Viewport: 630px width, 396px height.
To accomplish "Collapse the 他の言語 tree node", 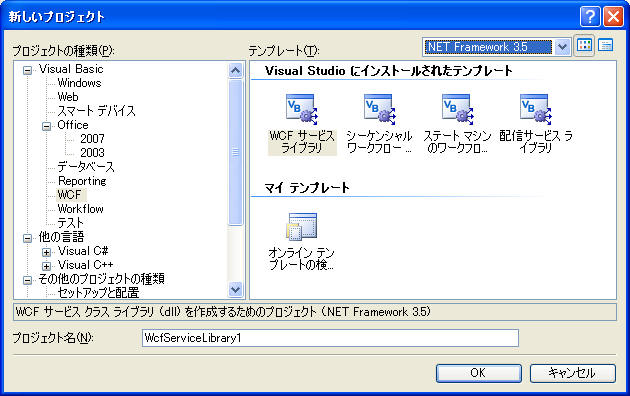I will pyautogui.click(x=27, y=238).
